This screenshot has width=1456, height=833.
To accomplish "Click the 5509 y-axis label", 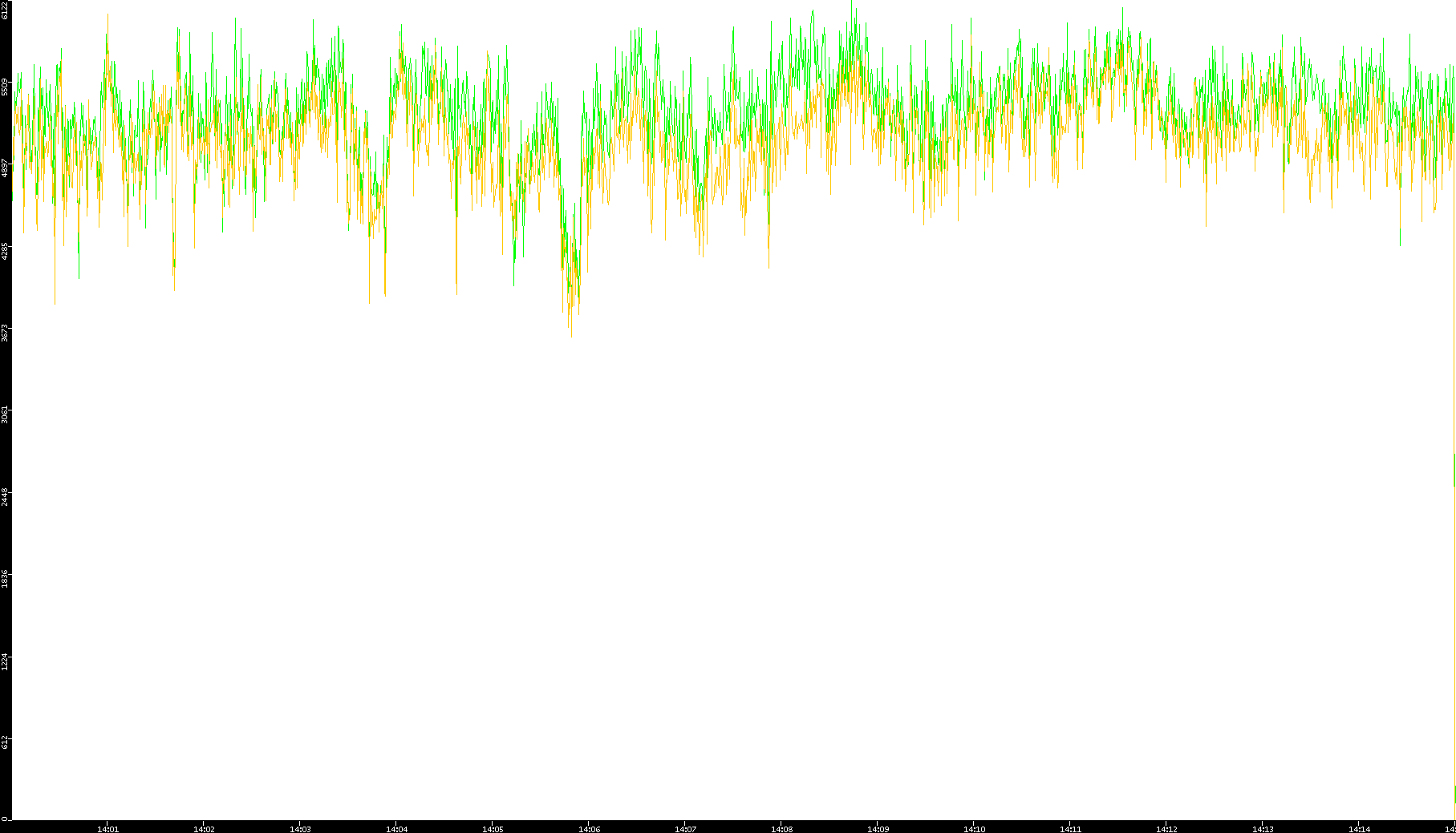I will click(6, 87).
